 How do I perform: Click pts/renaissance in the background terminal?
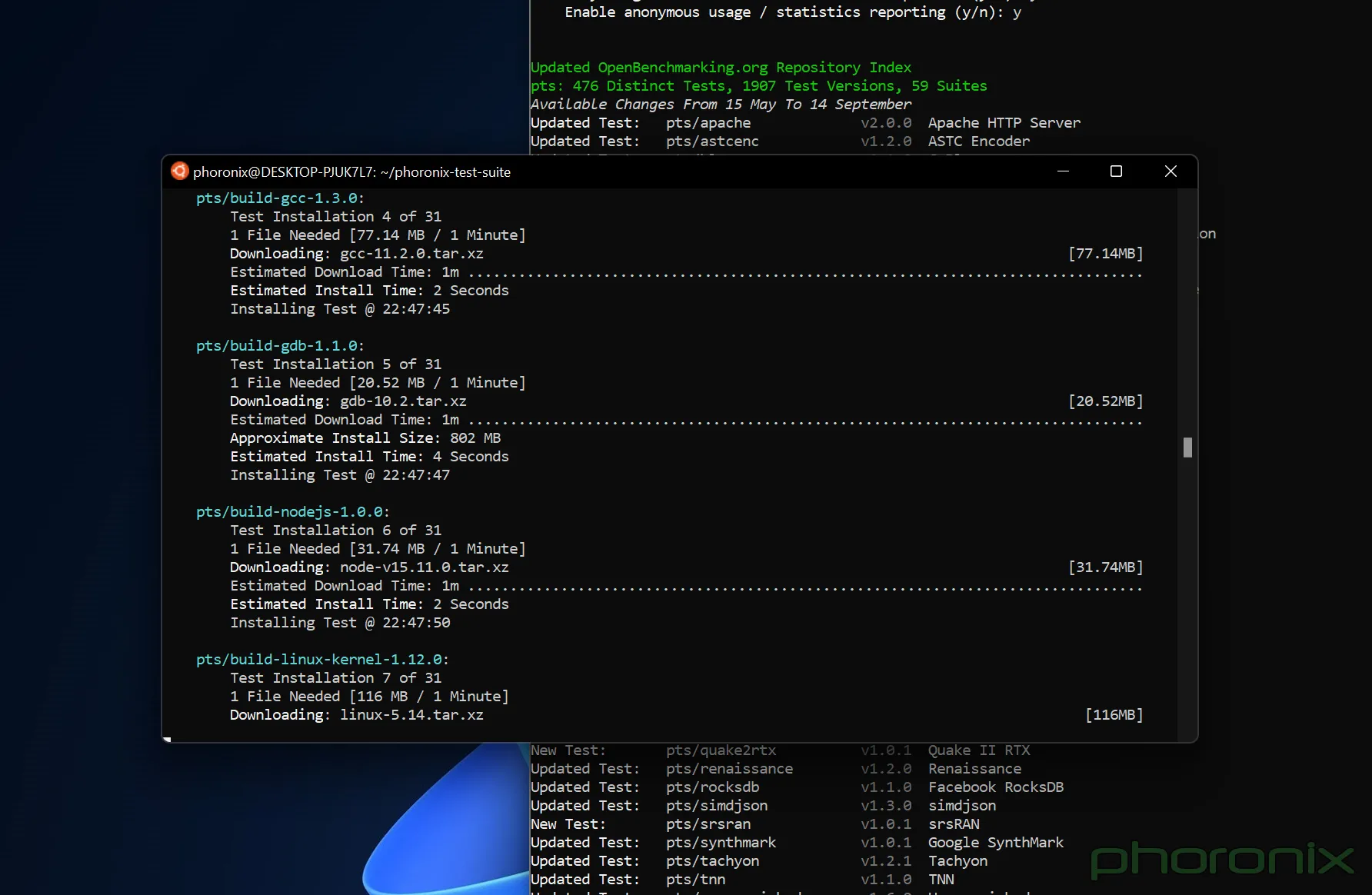coord(729,769)
